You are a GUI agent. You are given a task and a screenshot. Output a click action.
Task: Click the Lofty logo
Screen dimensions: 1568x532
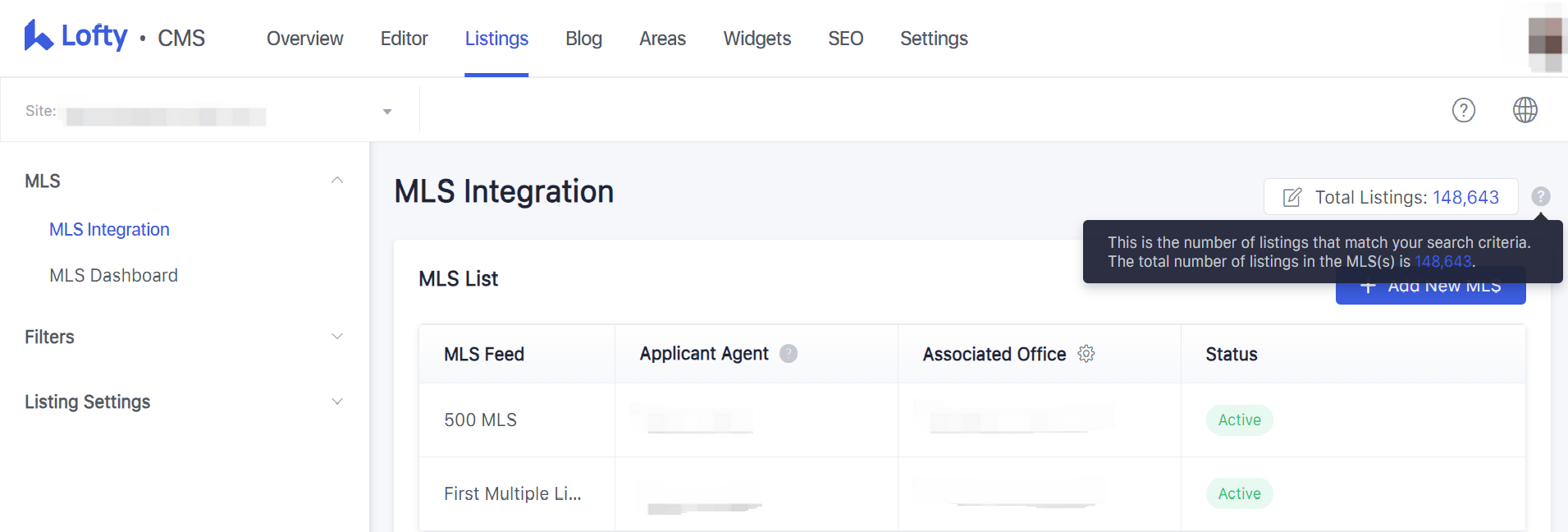point(75,36)
